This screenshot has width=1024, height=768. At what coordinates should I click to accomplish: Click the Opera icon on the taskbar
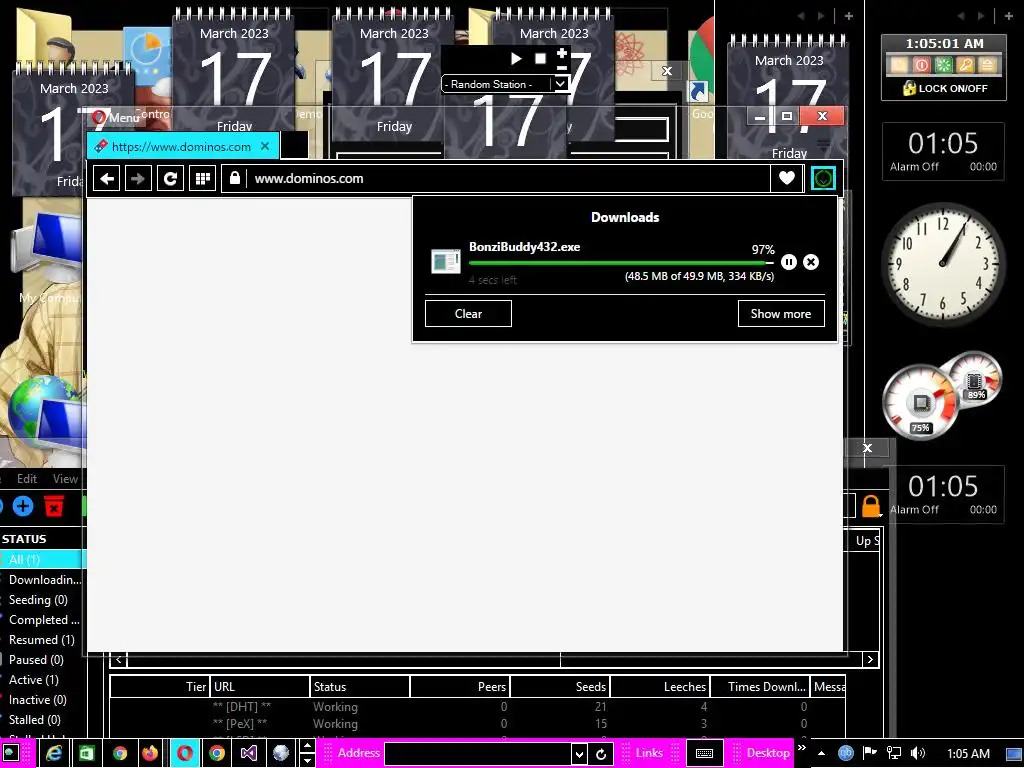(185, 753)
